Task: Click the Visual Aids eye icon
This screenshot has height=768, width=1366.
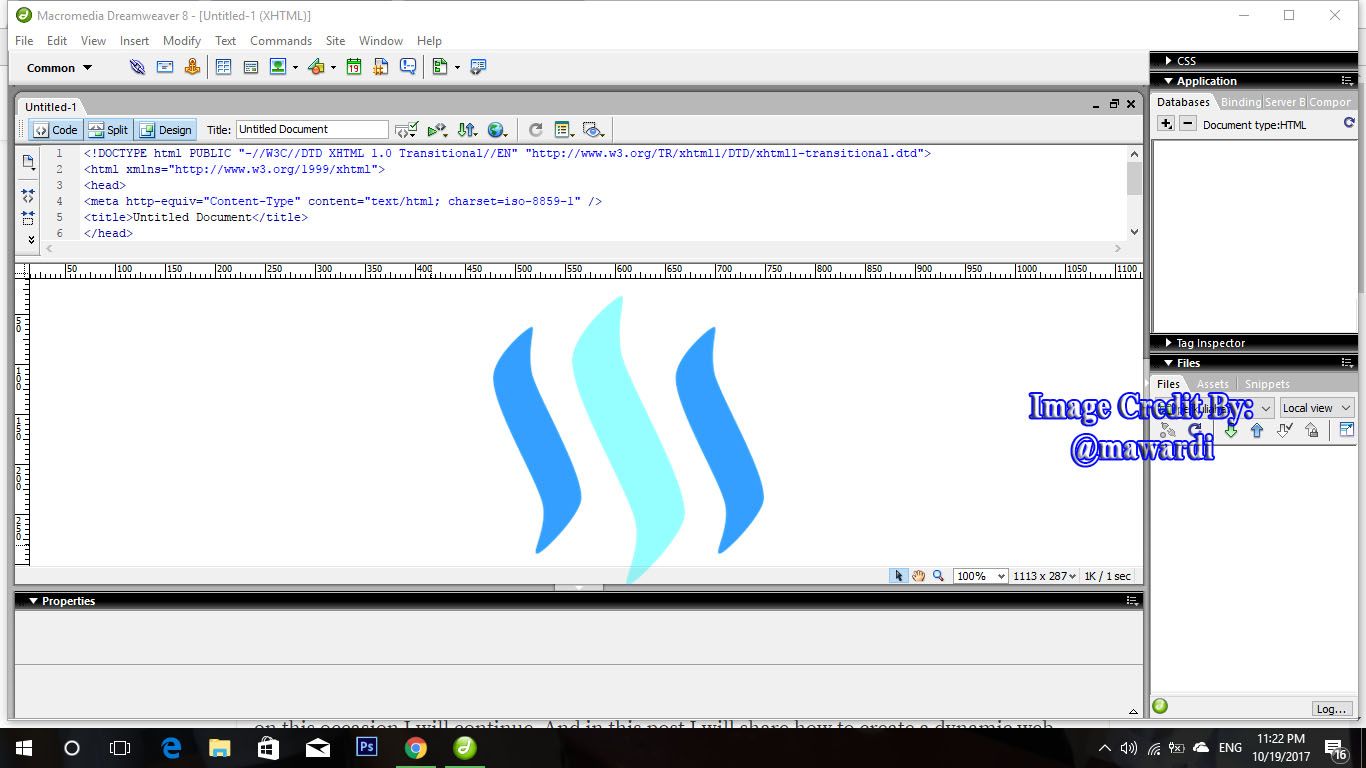Action: click(x=594, y=130)
